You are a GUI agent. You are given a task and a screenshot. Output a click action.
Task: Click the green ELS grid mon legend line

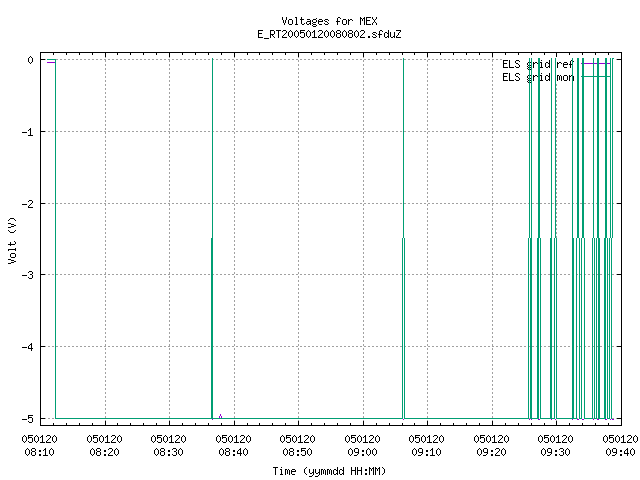(x=596, y=77)
